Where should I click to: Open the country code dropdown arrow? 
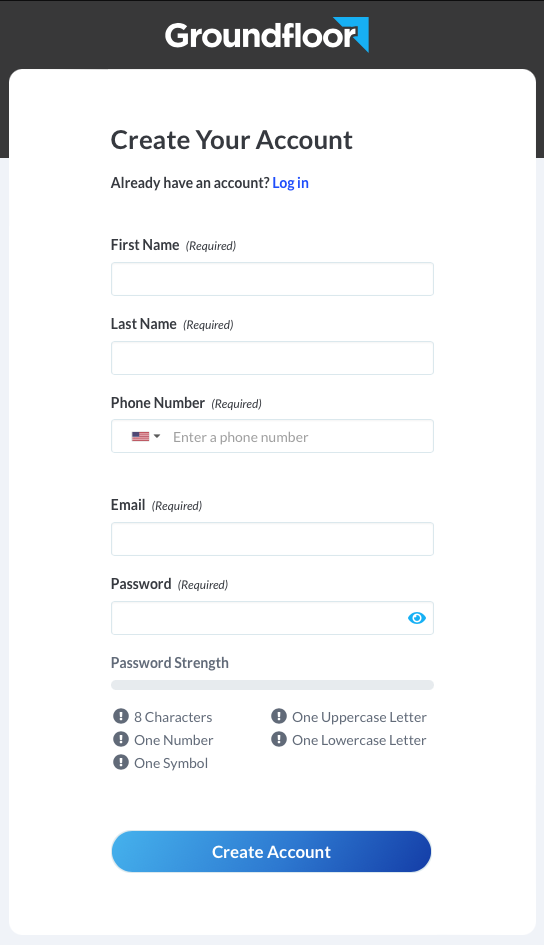point(157,436)
